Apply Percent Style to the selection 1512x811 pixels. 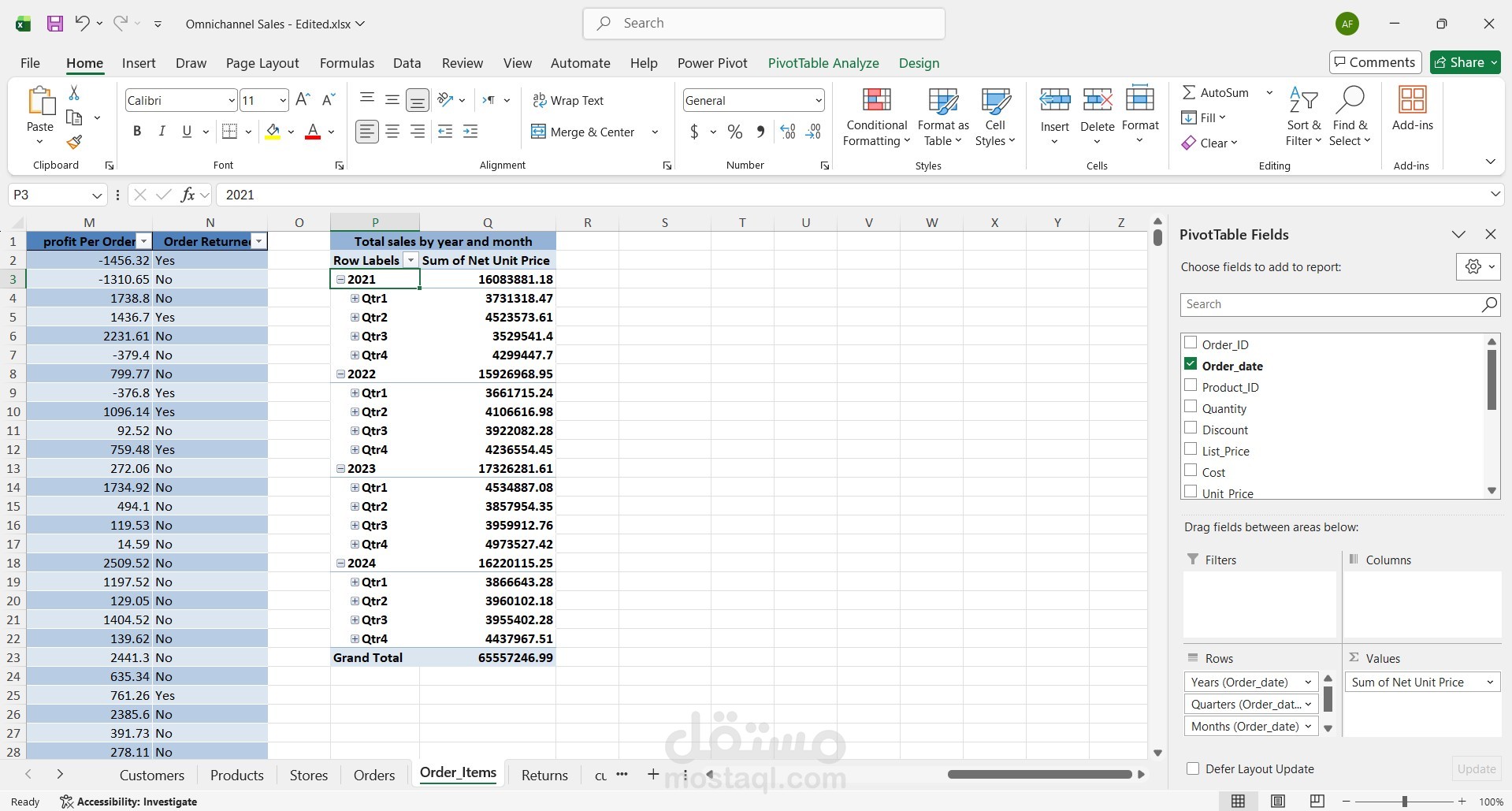pos(734,132)
